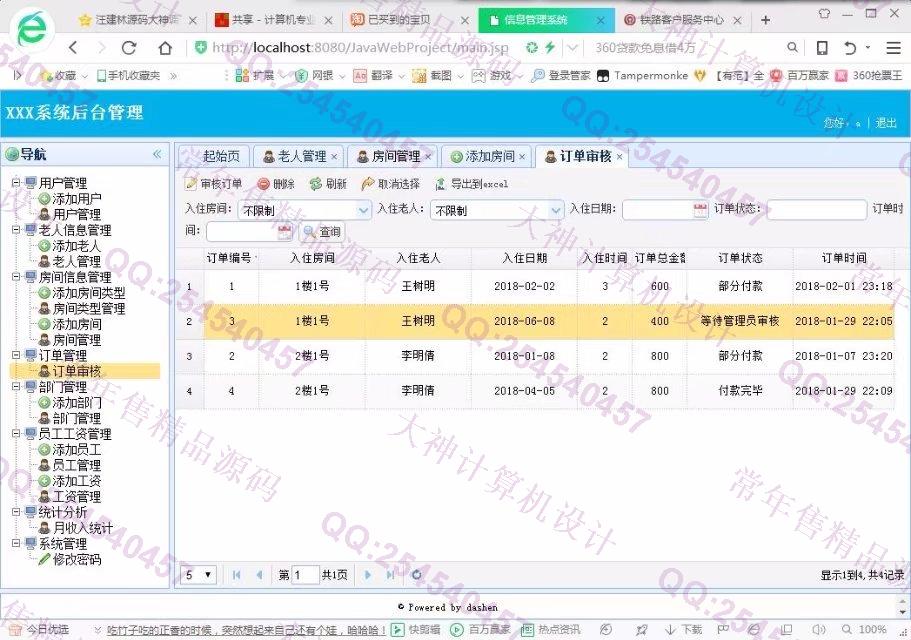
Task: Go to next page in pagination
Action: [367, 575]
